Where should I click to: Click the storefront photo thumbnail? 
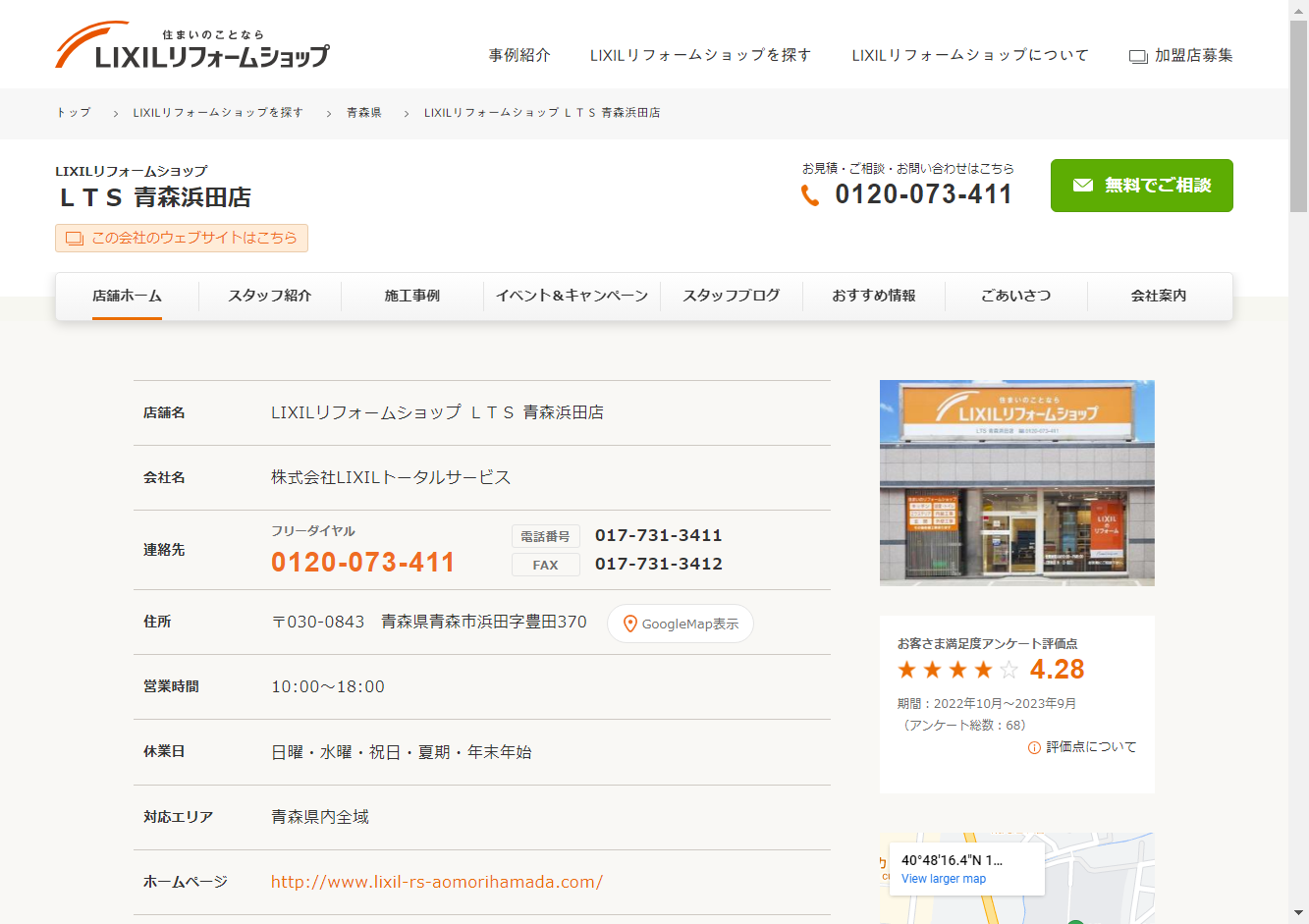pos(1017,483)
